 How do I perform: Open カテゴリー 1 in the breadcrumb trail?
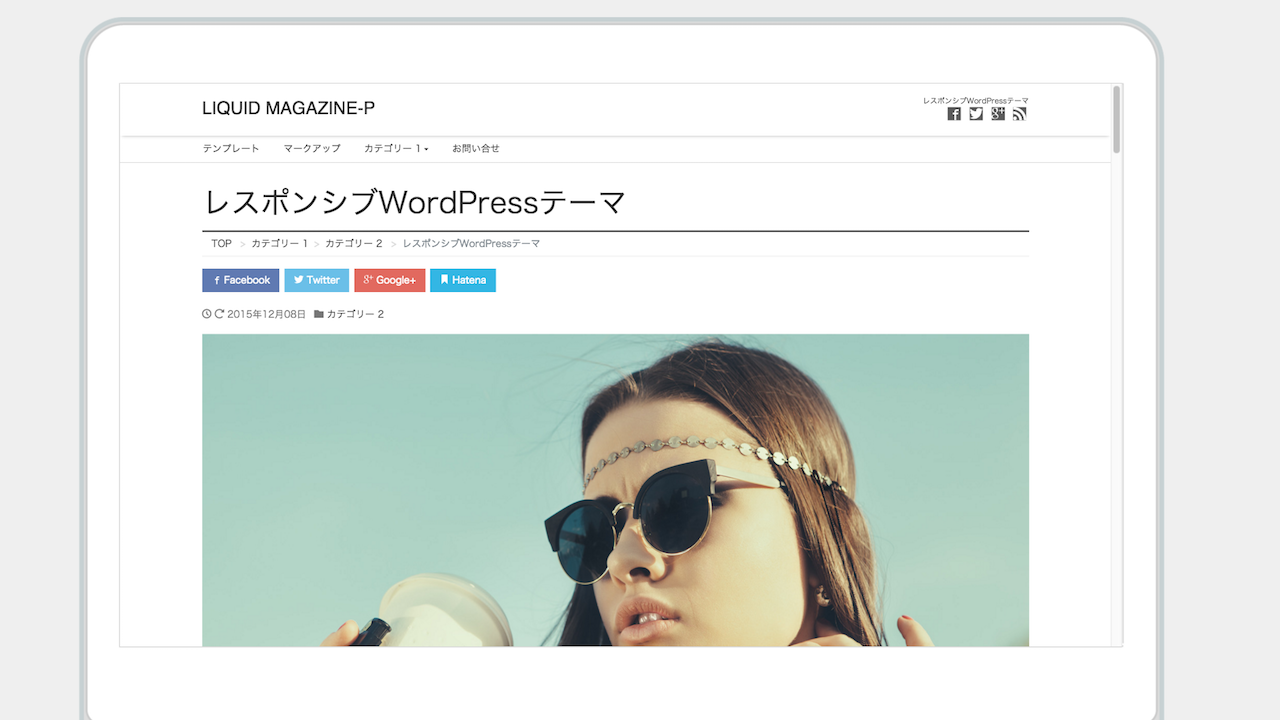[279, 244]
